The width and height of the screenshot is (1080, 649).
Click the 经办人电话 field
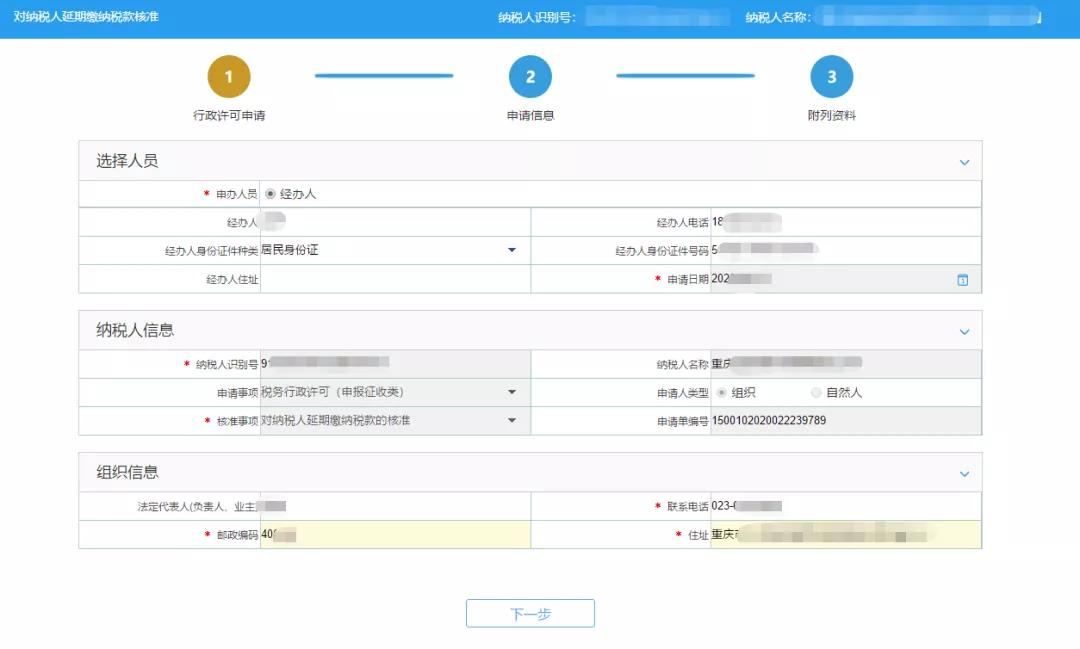pos(845,222)
